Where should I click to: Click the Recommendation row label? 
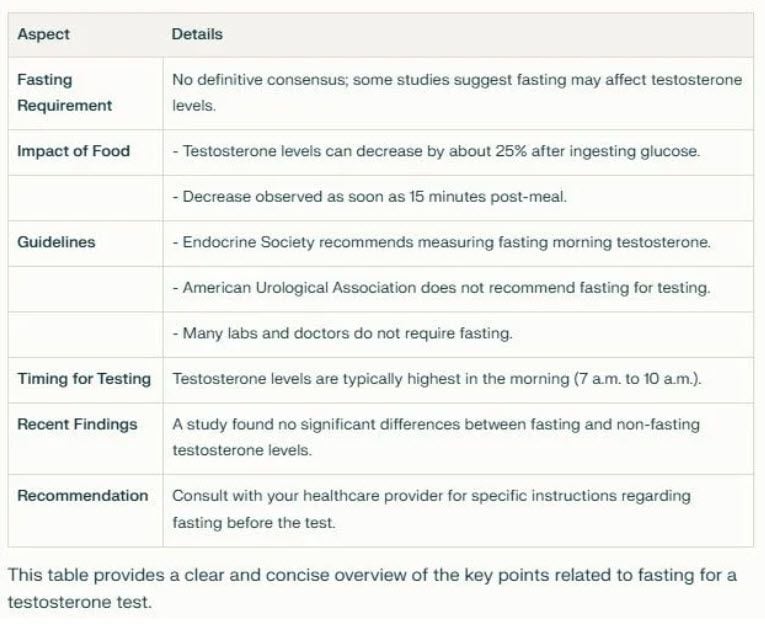(82, 496)
